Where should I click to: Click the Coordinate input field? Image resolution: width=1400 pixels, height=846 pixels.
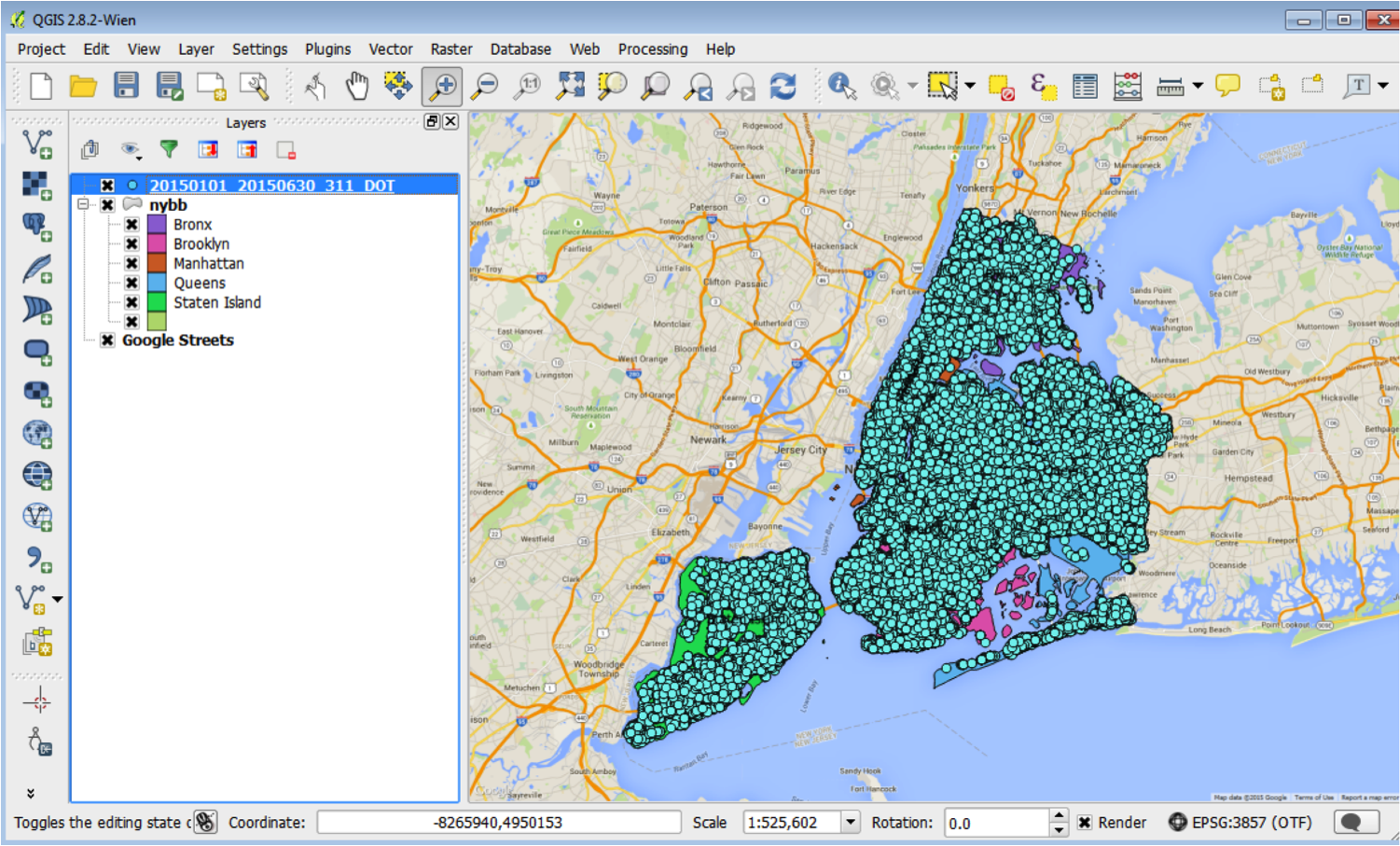pos(498,823)
